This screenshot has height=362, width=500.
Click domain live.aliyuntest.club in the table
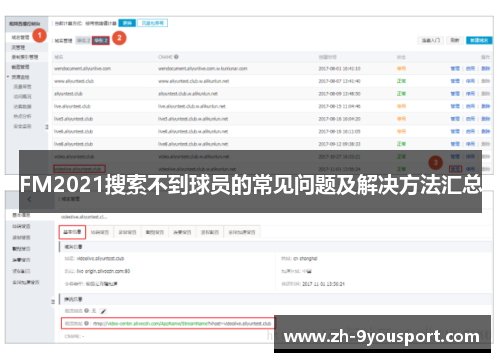[72, 106]
